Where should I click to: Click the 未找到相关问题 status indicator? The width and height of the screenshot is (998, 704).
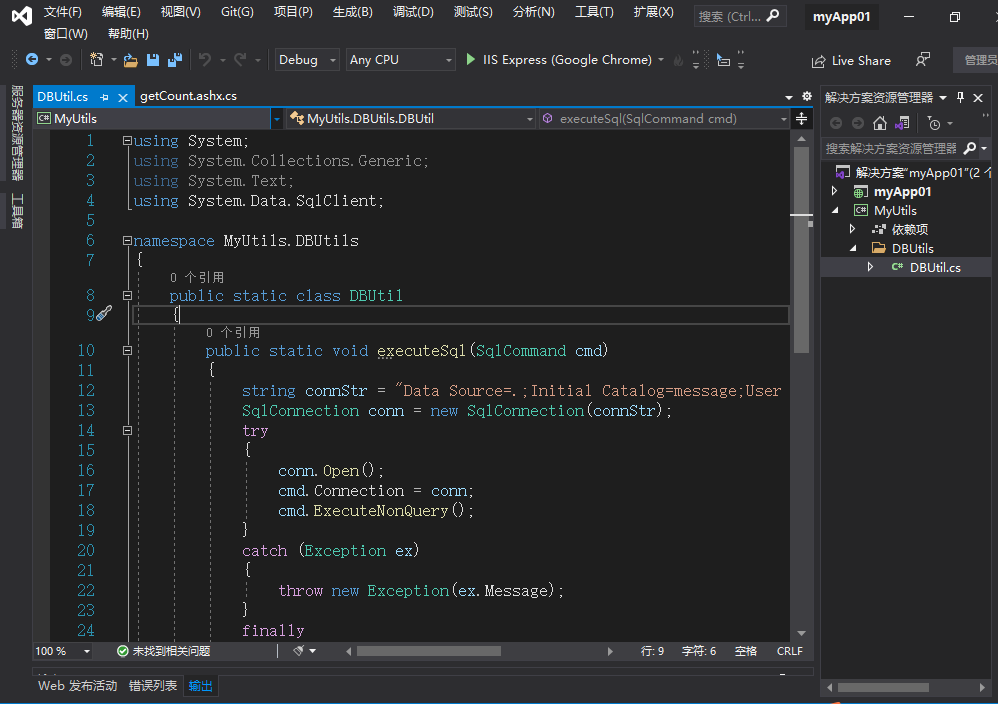click(164, 651)
